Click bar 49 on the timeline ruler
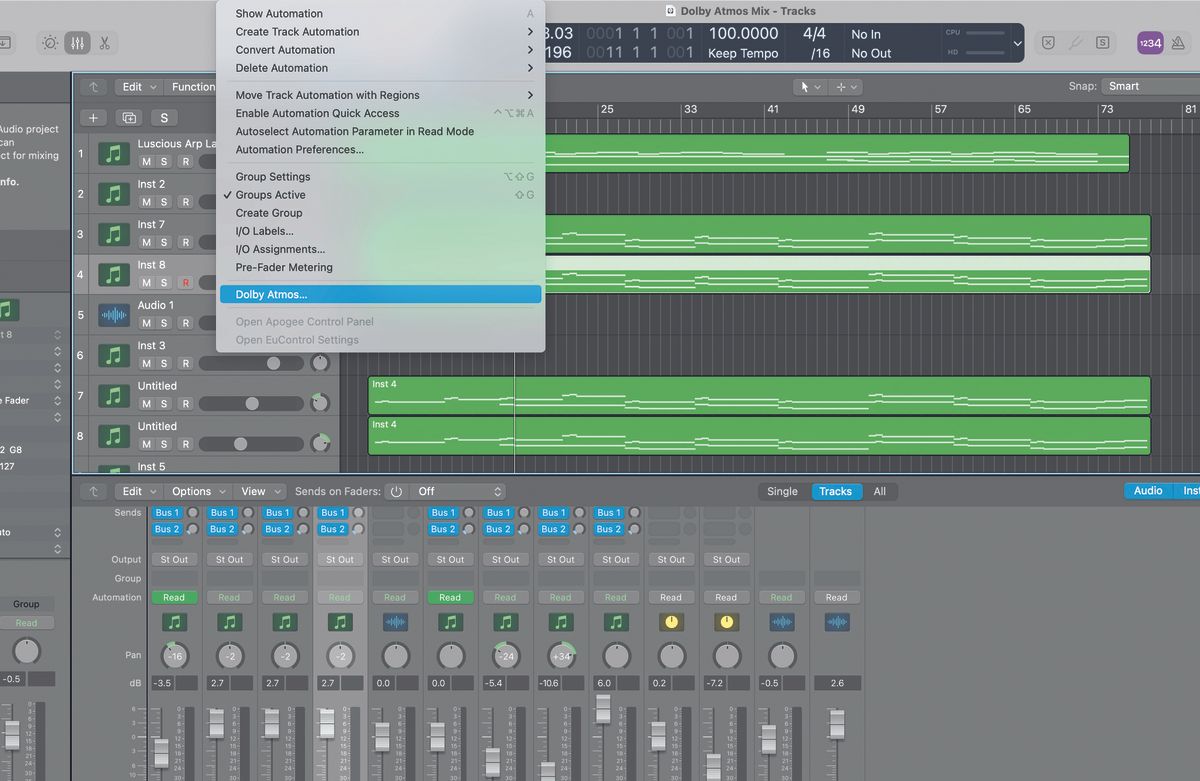 pos(858,109)
